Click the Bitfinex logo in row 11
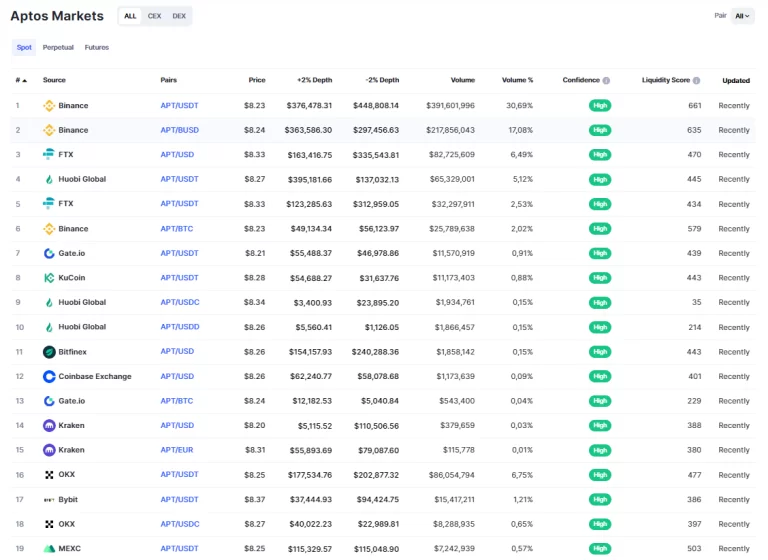Screen dimensions: 768x560 click(x=49, y=352)
